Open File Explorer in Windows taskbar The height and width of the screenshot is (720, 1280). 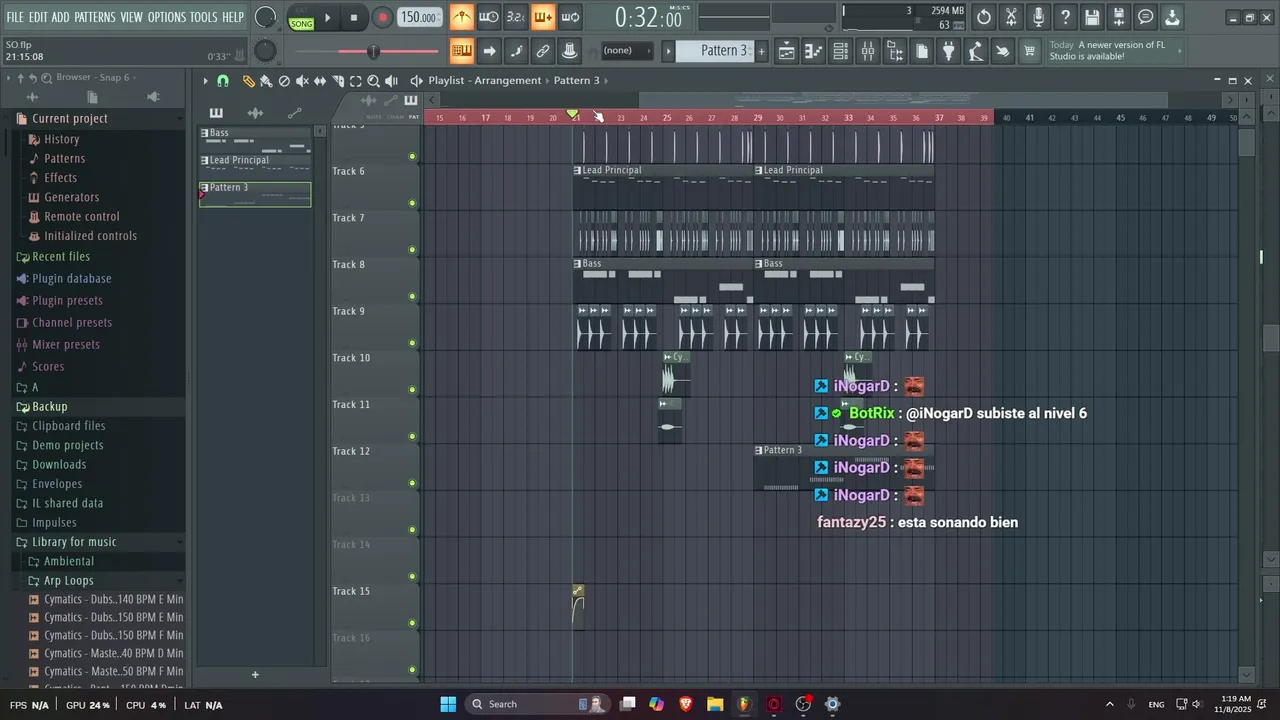pyautogui.click(x=715, y=704)
